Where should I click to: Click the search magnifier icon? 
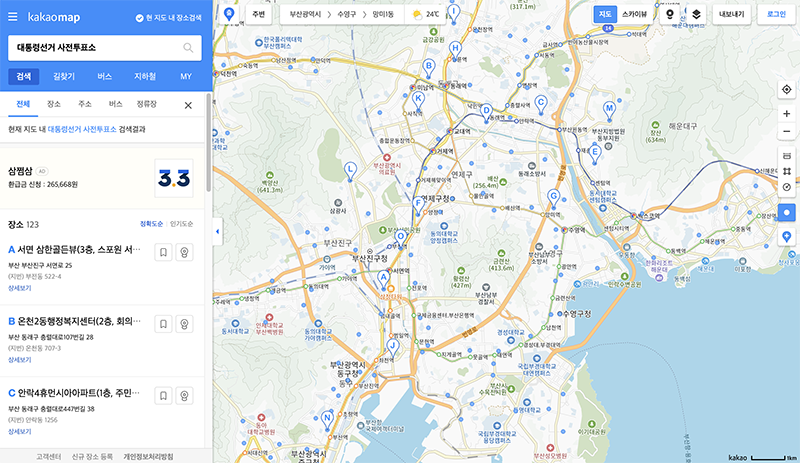[x=188, y=47]
